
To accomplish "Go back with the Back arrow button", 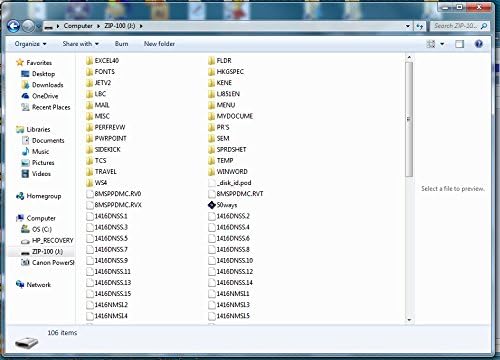I will click(x=13, y=26).
